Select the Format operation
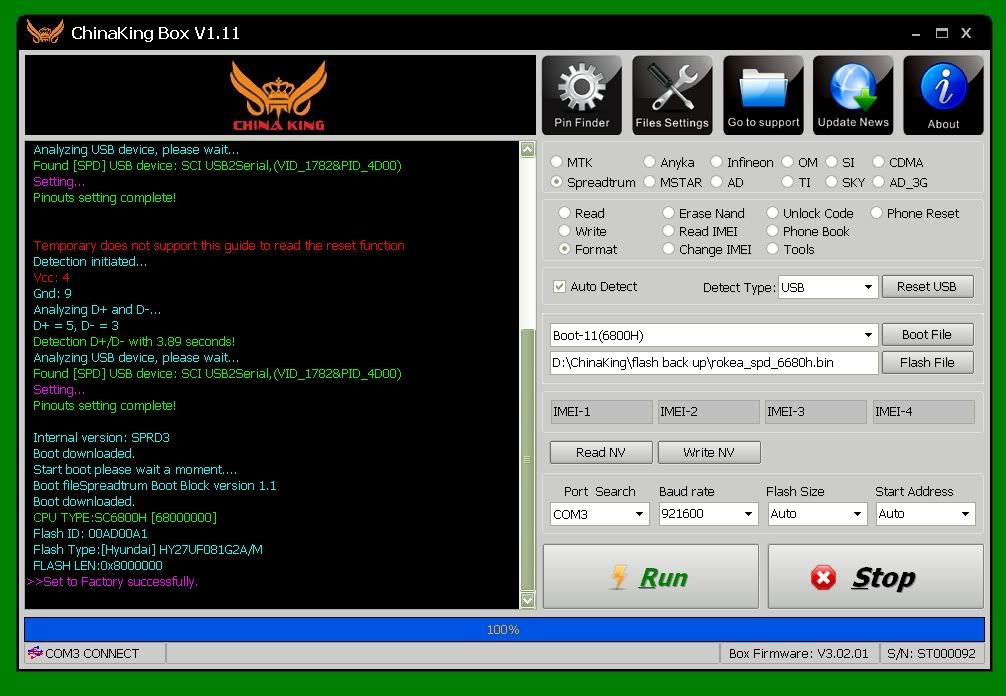 click(x=564, y=248)
